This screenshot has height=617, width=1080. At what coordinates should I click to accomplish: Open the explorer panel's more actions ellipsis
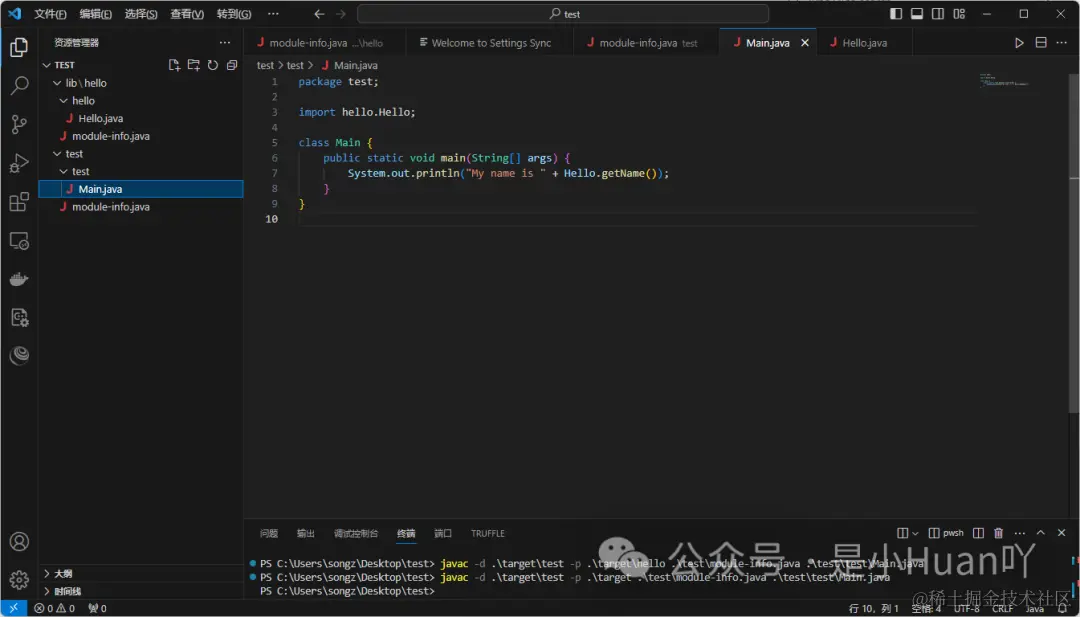(x=225, y=43)
